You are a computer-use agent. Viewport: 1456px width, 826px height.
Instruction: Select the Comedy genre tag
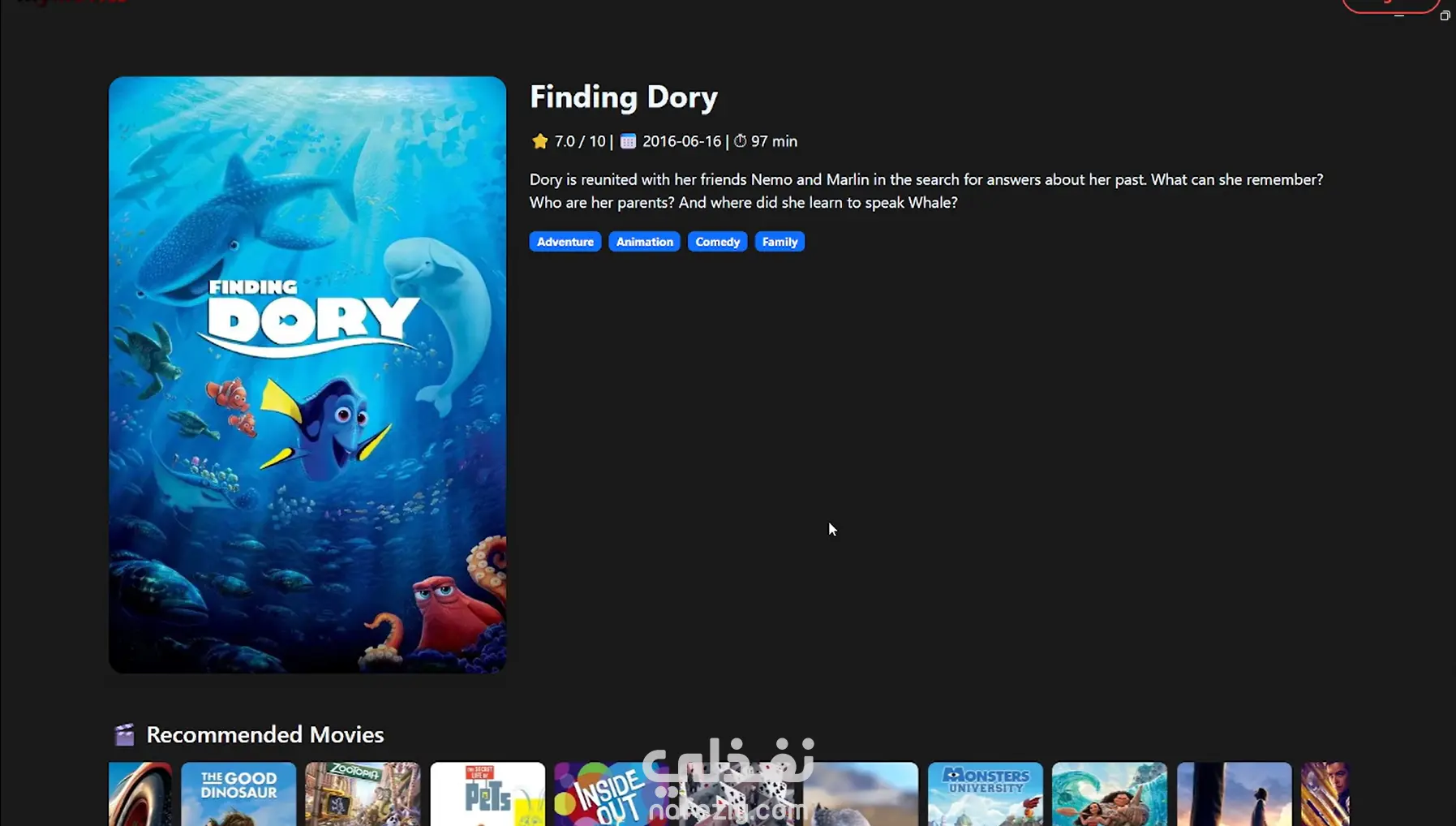point(717,242)
